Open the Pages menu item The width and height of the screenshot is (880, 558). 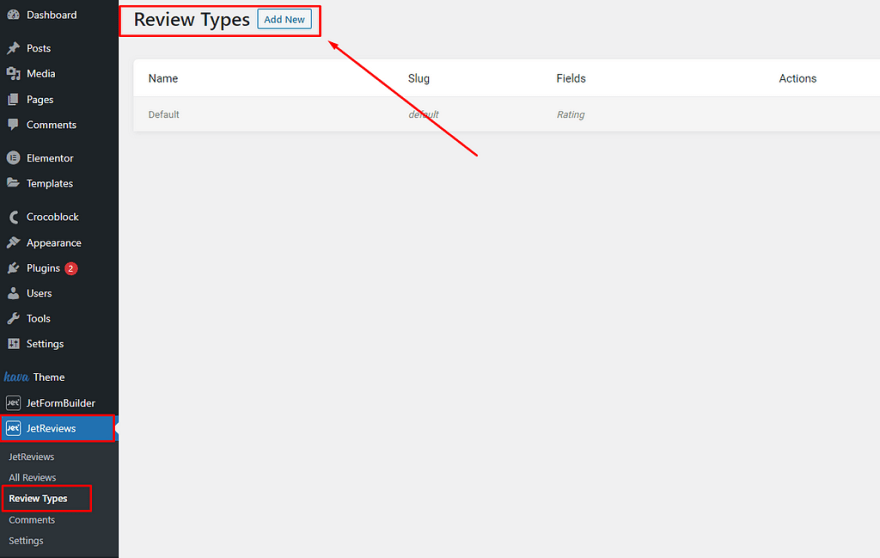(x=40, y=99)
